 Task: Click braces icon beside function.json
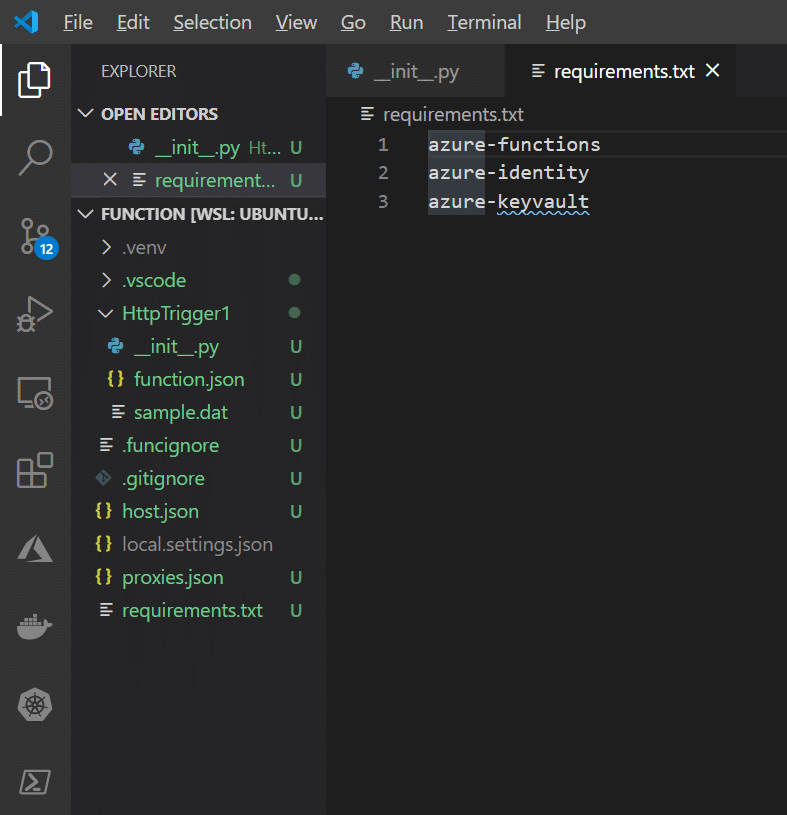point(115,379)
